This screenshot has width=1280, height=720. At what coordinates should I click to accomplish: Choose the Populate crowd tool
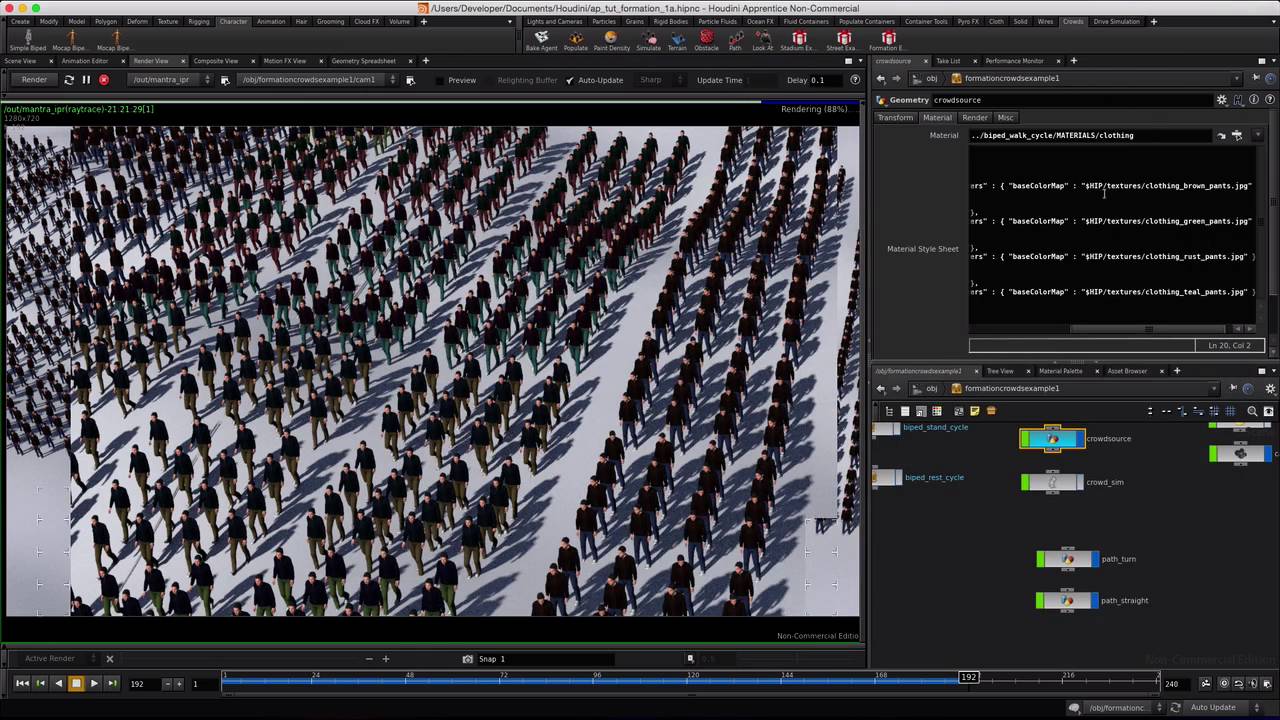pyautogui.click(x=575, y=40)
